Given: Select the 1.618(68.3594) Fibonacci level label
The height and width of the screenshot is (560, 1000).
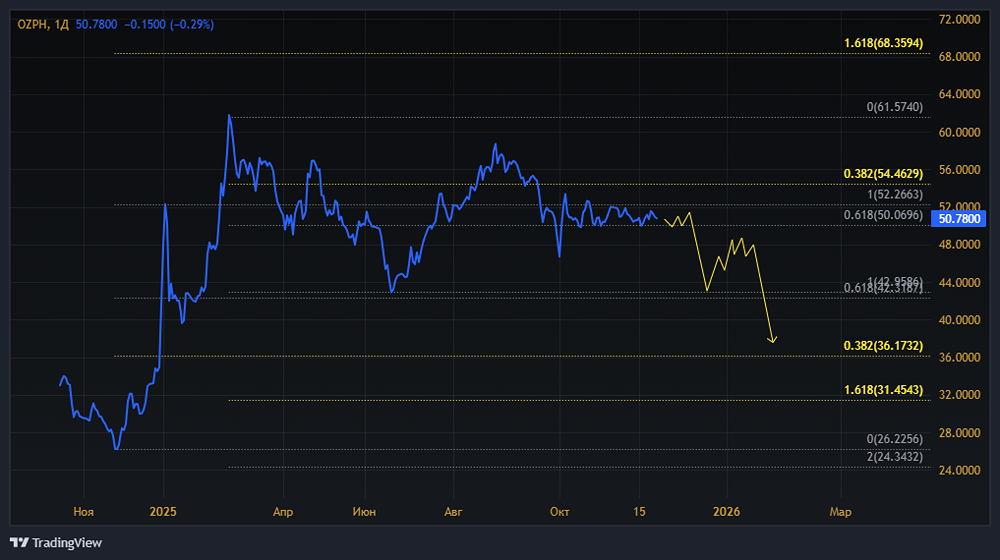Looking at the screenshot, I should [x=883, y=43].
